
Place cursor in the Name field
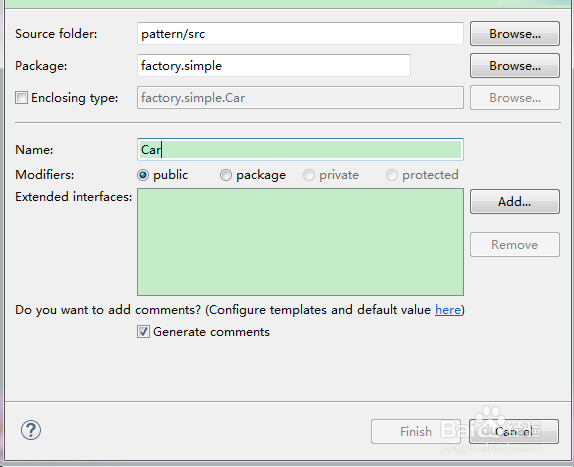[300, 150]
